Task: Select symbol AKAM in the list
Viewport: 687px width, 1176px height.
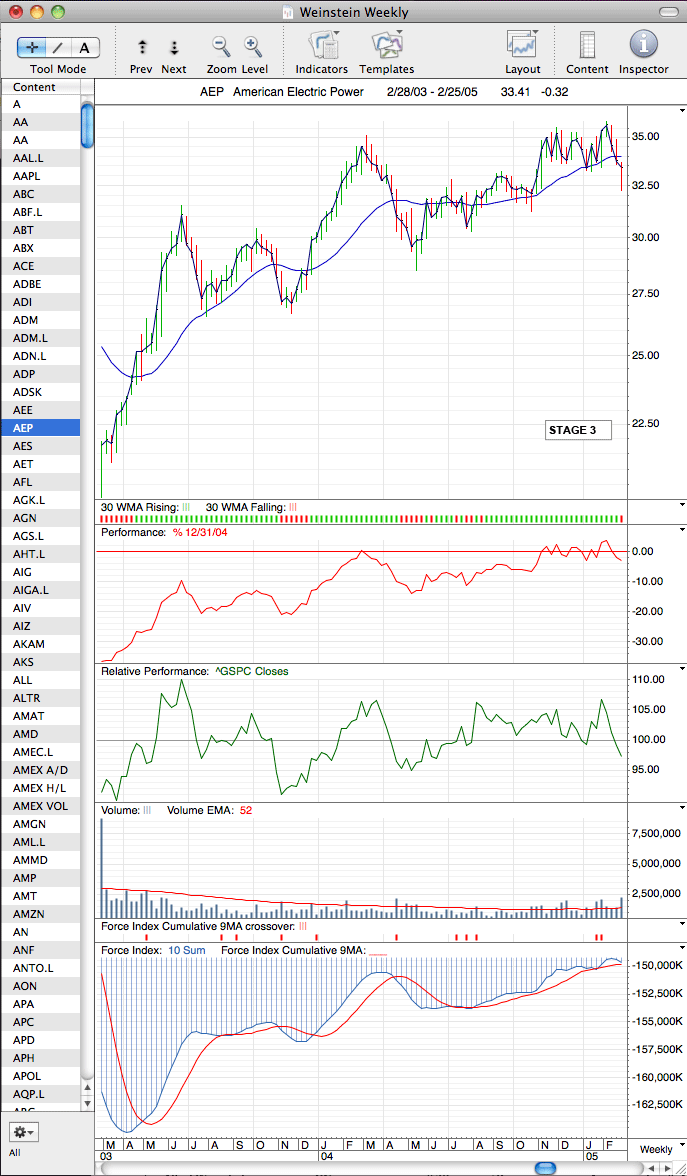Action: tap(40, 644)
